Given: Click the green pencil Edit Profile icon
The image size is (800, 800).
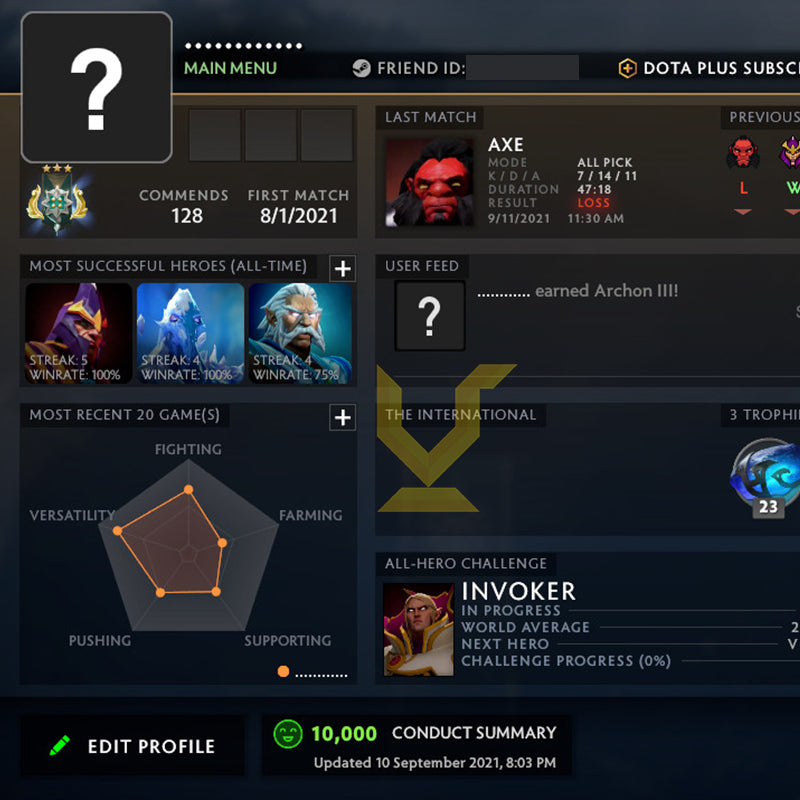Looking at the screenshot, I should point(60,745).
